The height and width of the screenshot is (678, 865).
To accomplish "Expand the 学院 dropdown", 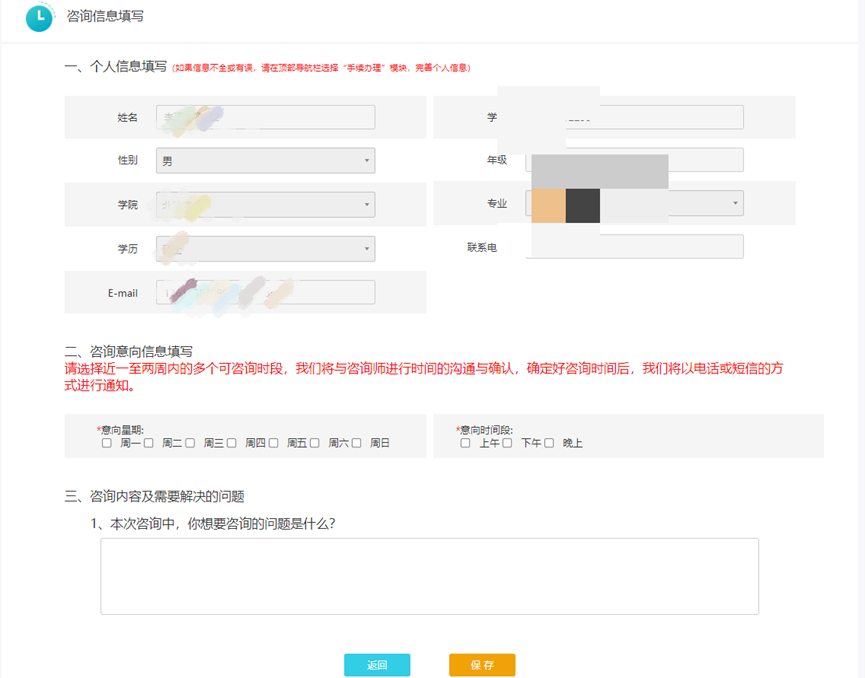I will [x=265, y=205].
